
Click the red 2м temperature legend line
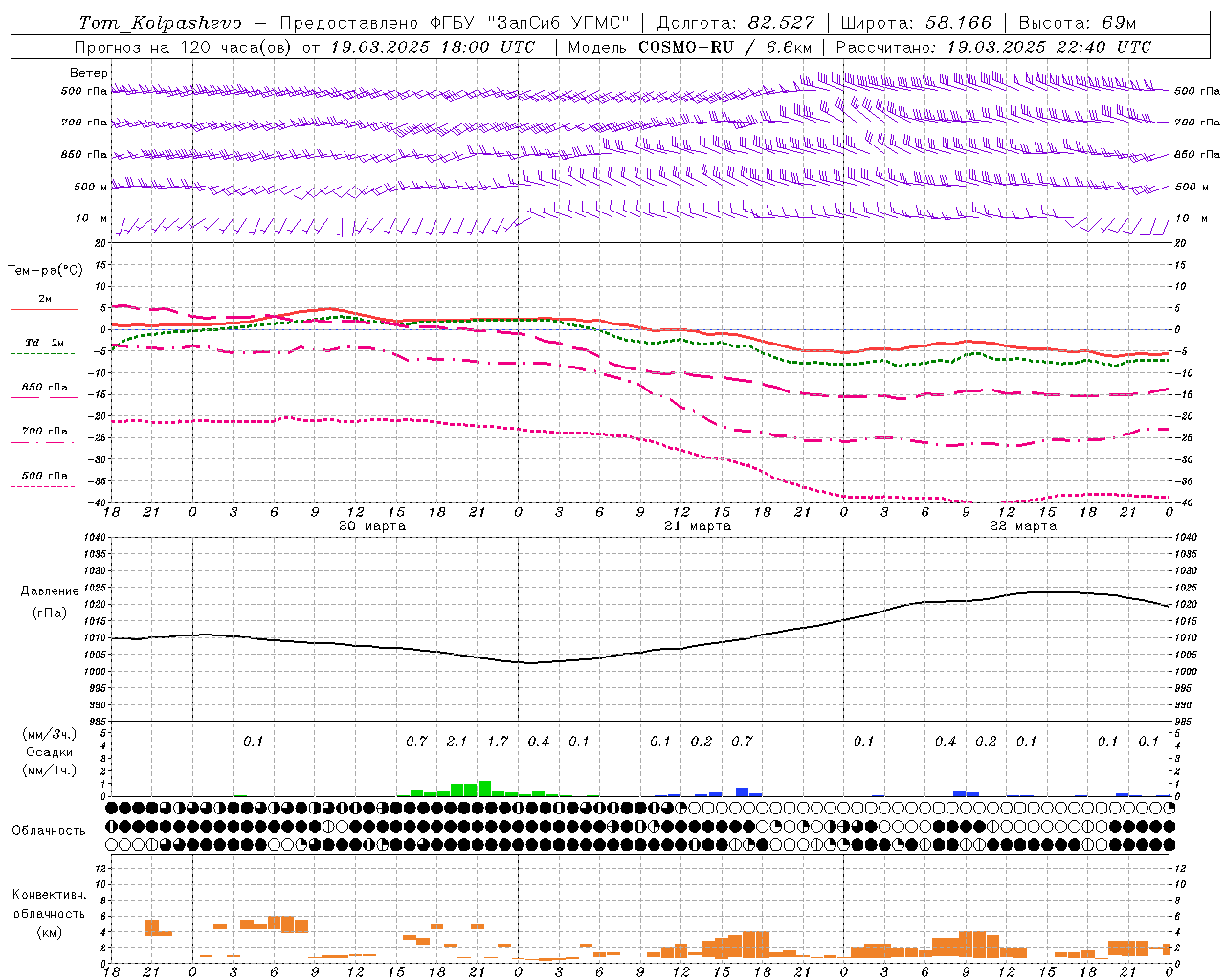[x=44, y=309]
